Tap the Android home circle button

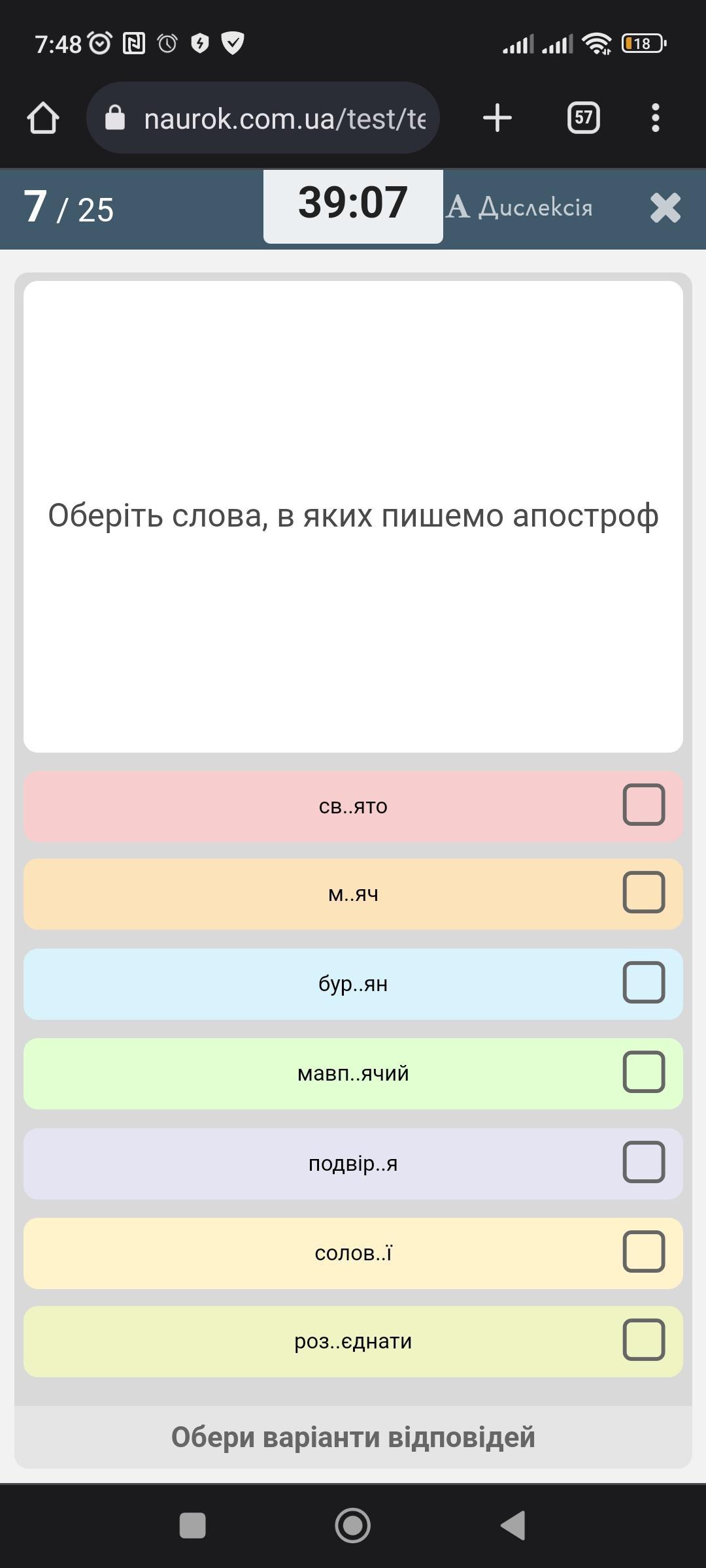click(x=353, y=1526)
